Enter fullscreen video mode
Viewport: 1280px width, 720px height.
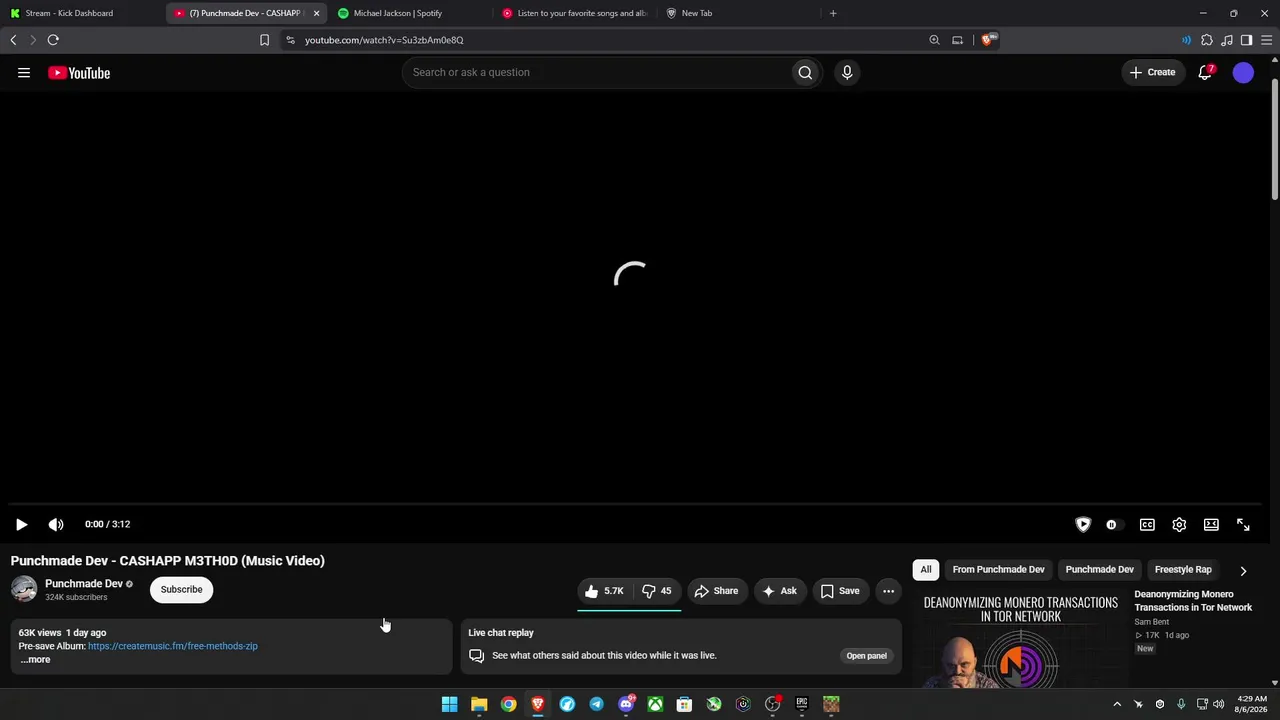(1243, 524)
